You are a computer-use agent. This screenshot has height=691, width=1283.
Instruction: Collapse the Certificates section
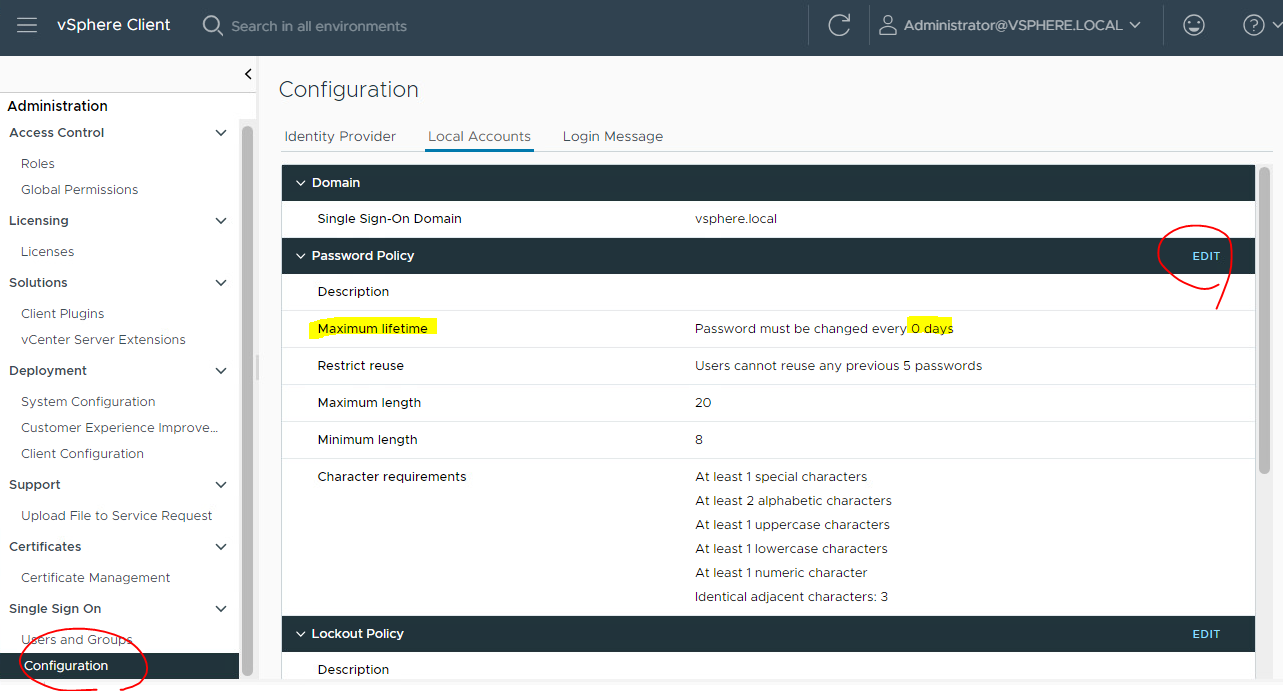tap(221, 547)
